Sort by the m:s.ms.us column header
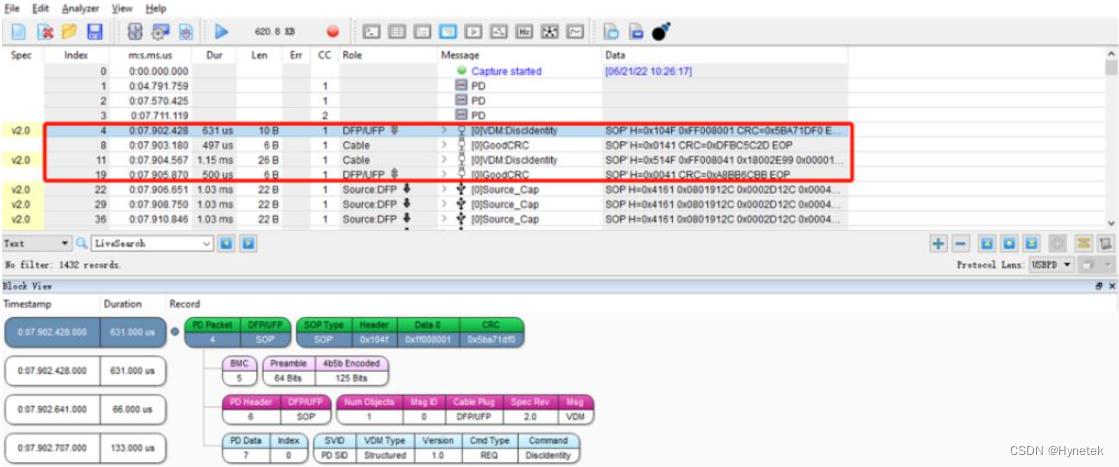The width and height of the screenshot is (1119, 467). (151, 55)
